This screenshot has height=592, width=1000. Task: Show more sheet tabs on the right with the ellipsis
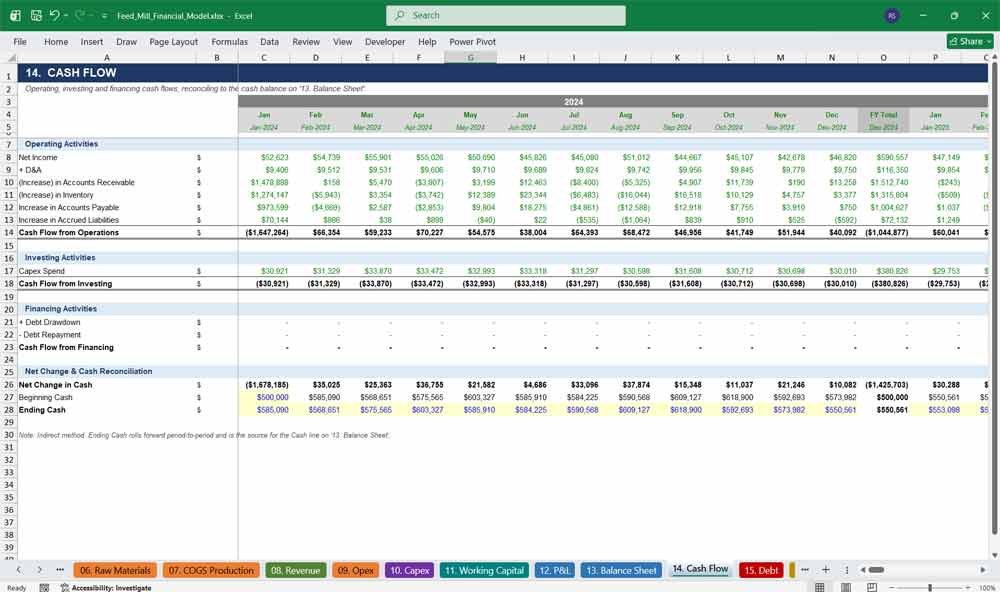(805, 570)
